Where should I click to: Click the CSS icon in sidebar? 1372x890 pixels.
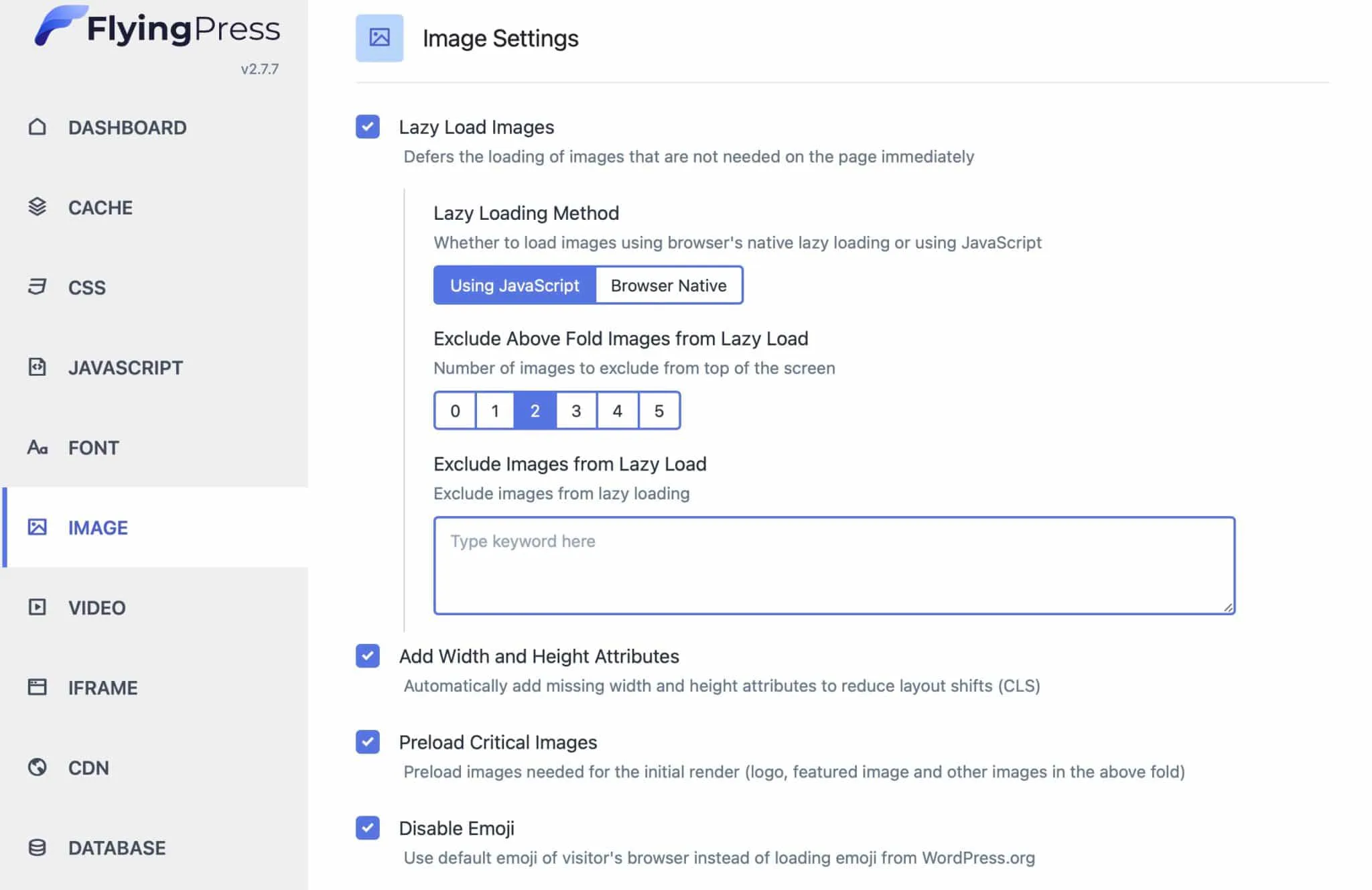point(38,287)
